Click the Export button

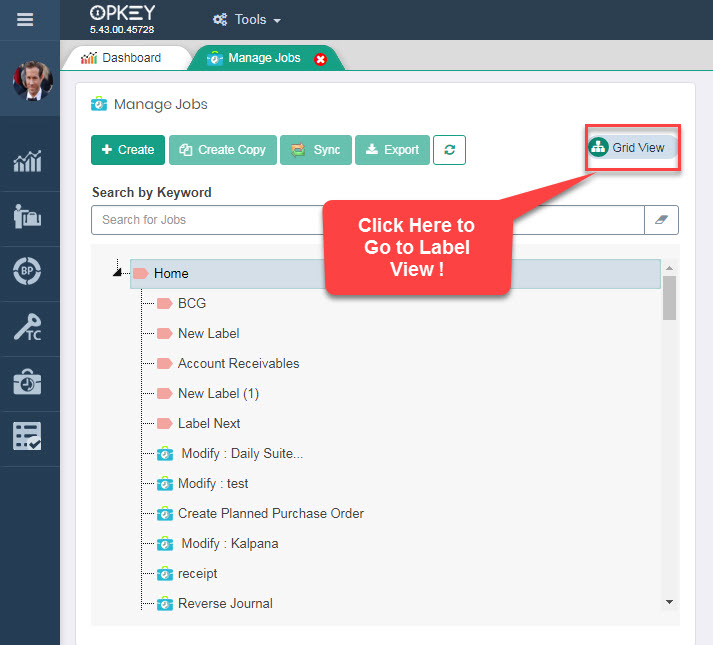(392, 150)
